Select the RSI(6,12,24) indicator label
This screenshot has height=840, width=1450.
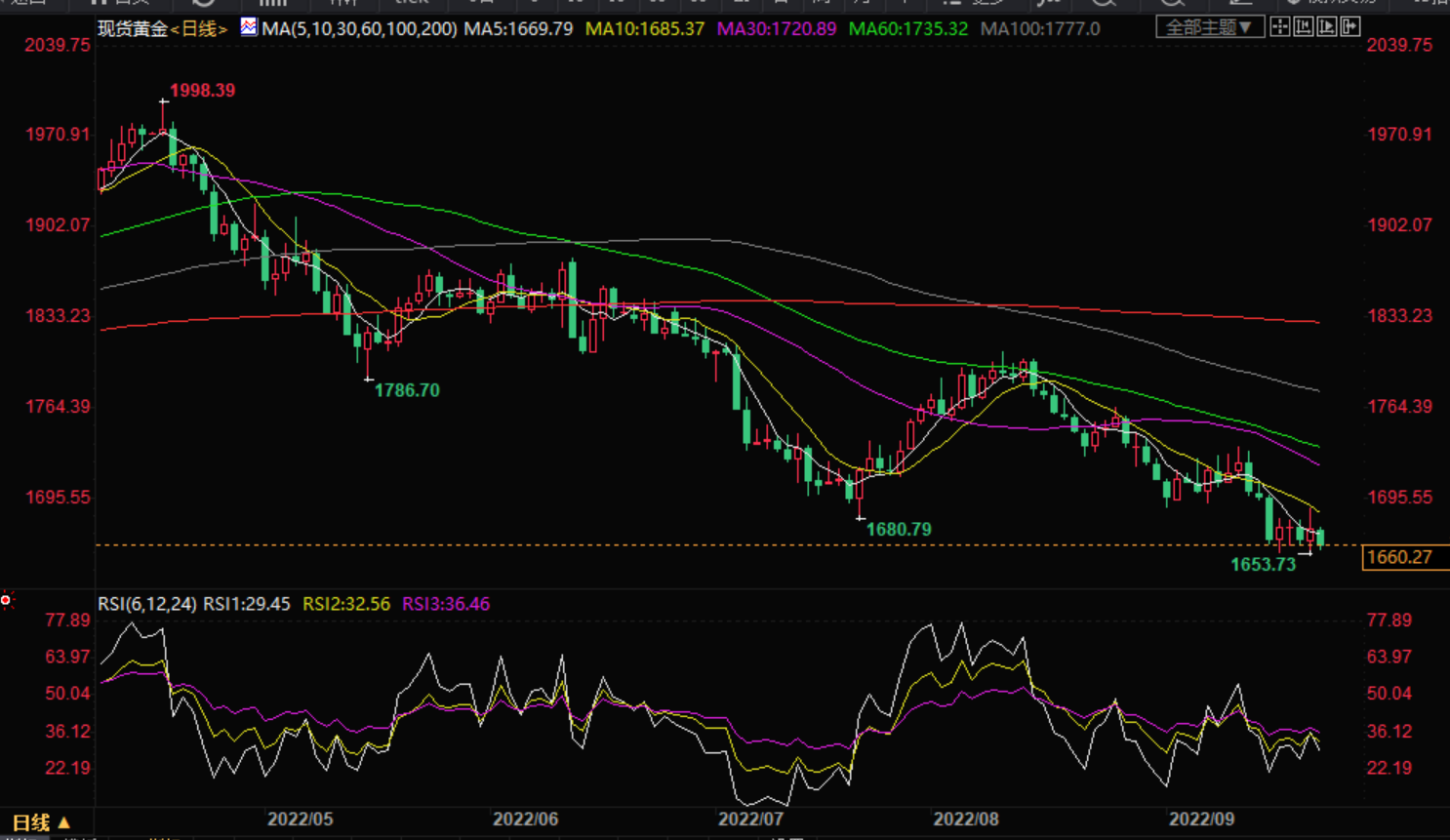(x=146, y=604)
